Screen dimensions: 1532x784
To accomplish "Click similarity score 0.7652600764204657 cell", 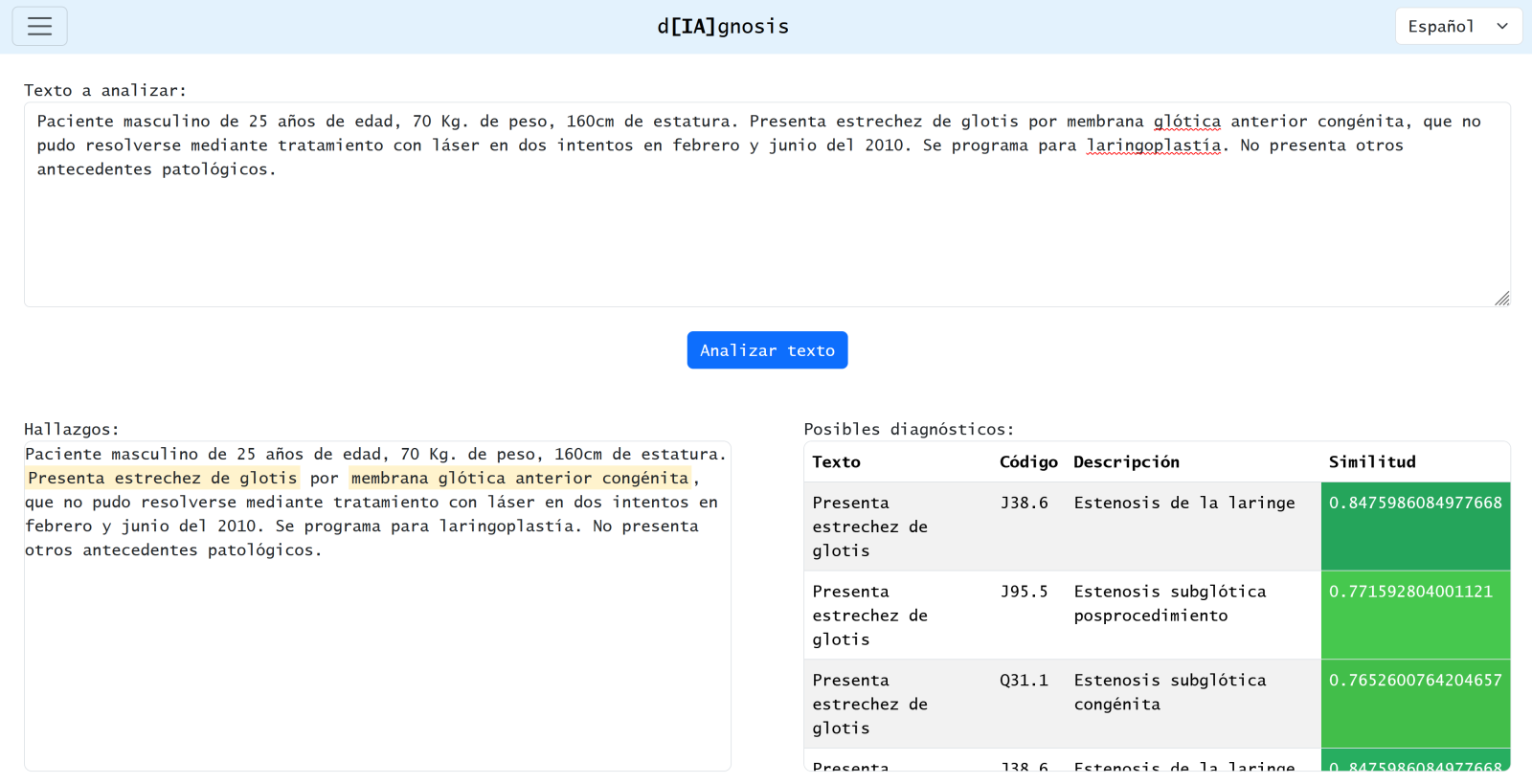I will pyautogui.click(x=1414, y=681).
